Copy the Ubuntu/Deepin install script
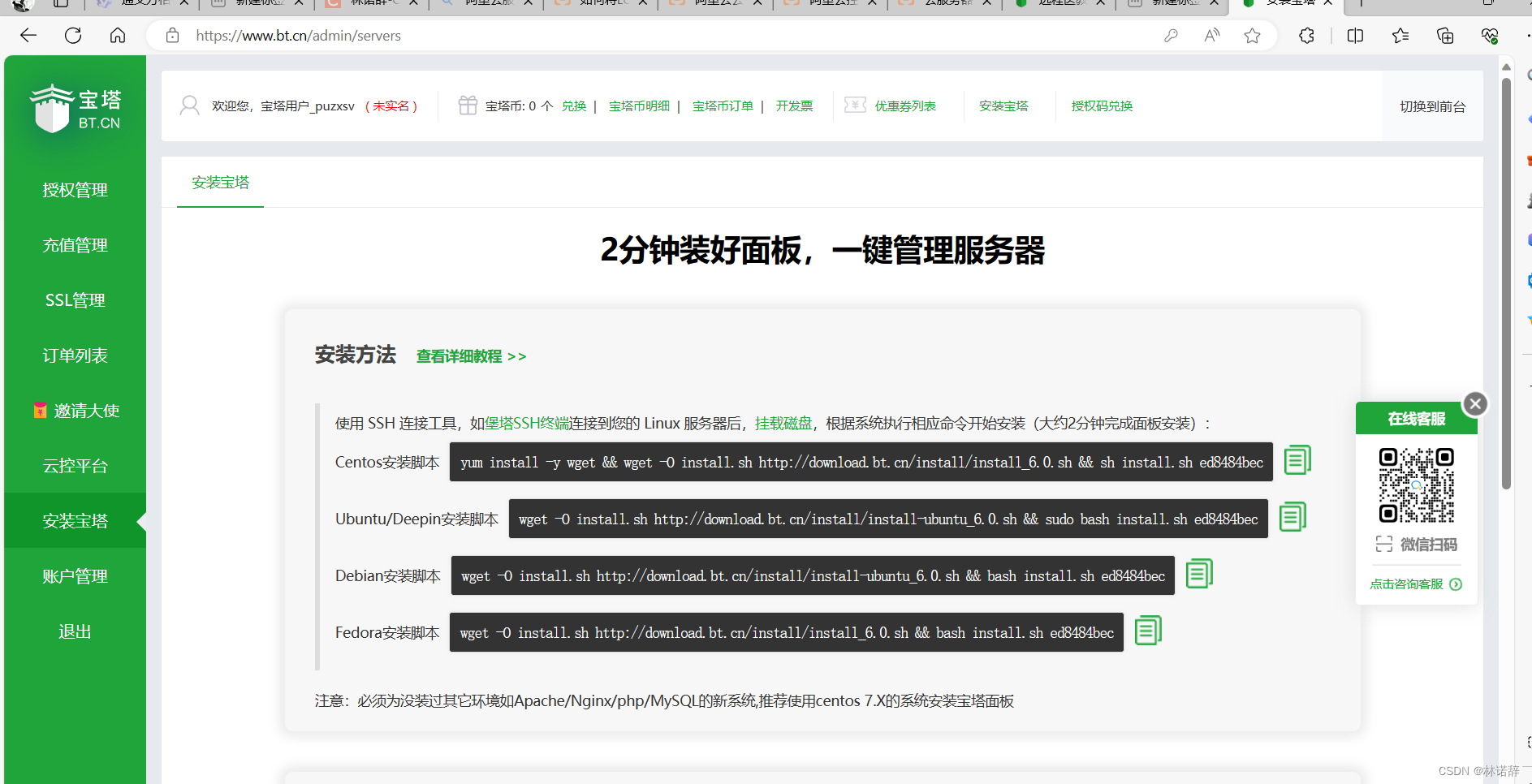1532x784 pixels. tap(1292, 517)
